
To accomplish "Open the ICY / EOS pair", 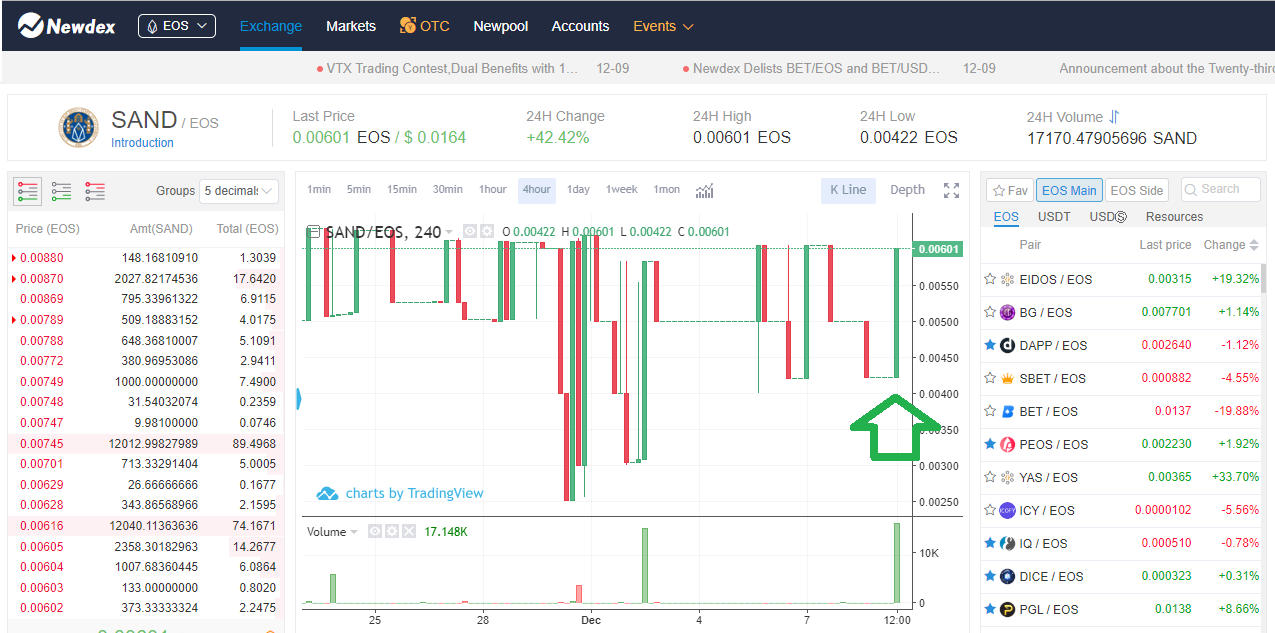I will tap(1123, 511).
